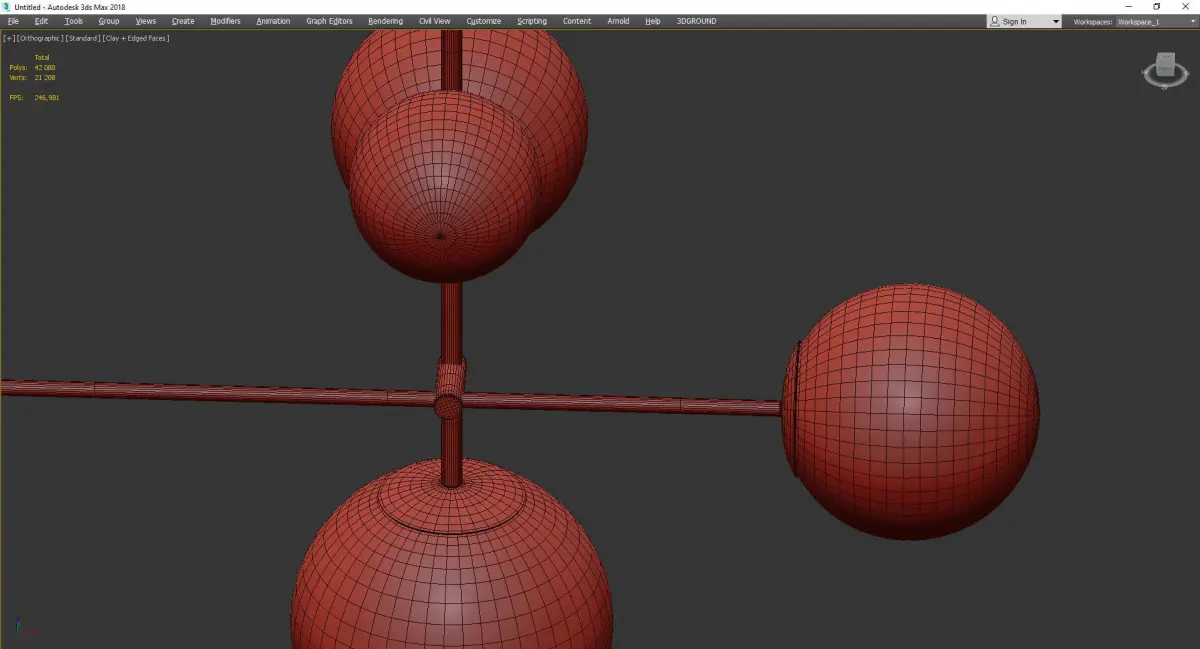Open the Content menu

[577, 21]
